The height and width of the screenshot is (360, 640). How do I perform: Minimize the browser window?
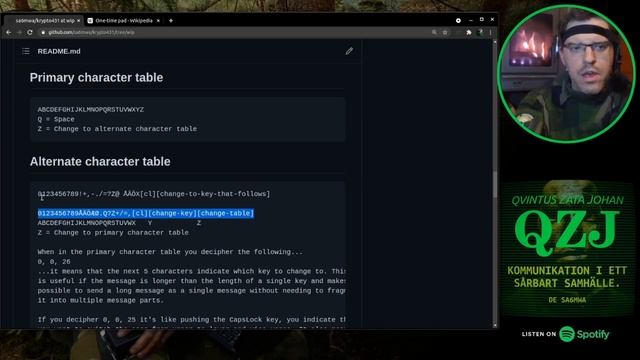(471, 20)
